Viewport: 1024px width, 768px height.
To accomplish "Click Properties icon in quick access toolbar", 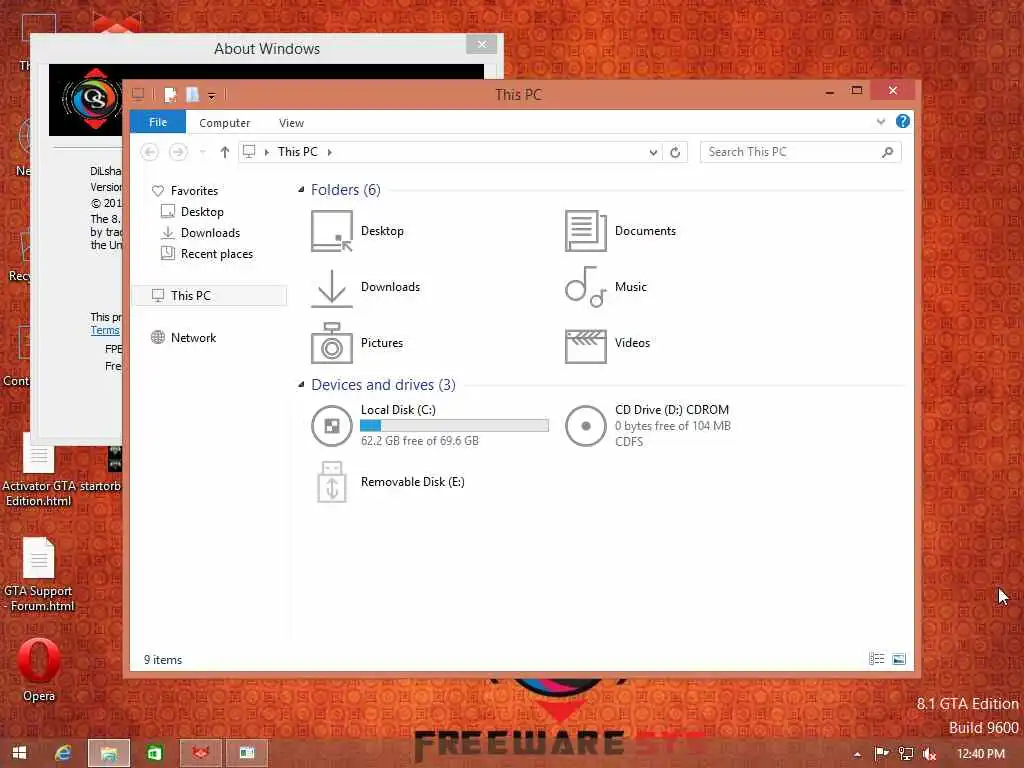I will 170,95.
